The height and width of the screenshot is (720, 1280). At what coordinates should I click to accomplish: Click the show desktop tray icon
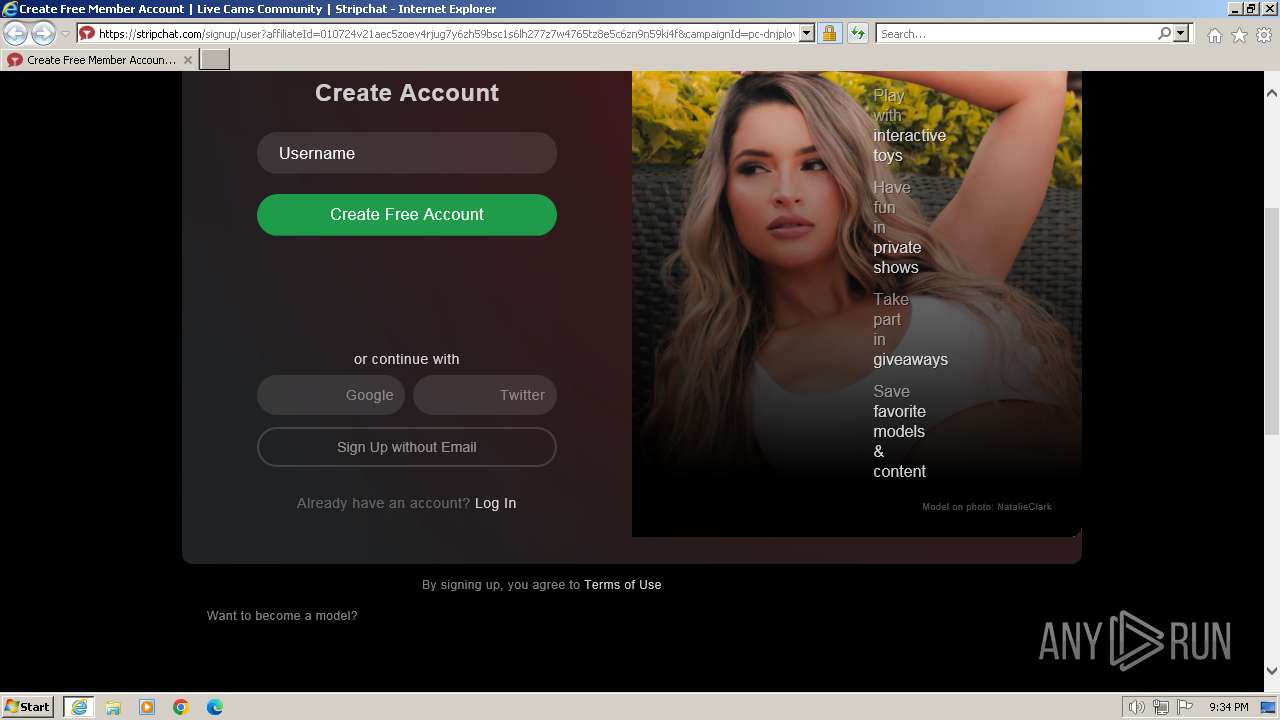coord(1268,707)
